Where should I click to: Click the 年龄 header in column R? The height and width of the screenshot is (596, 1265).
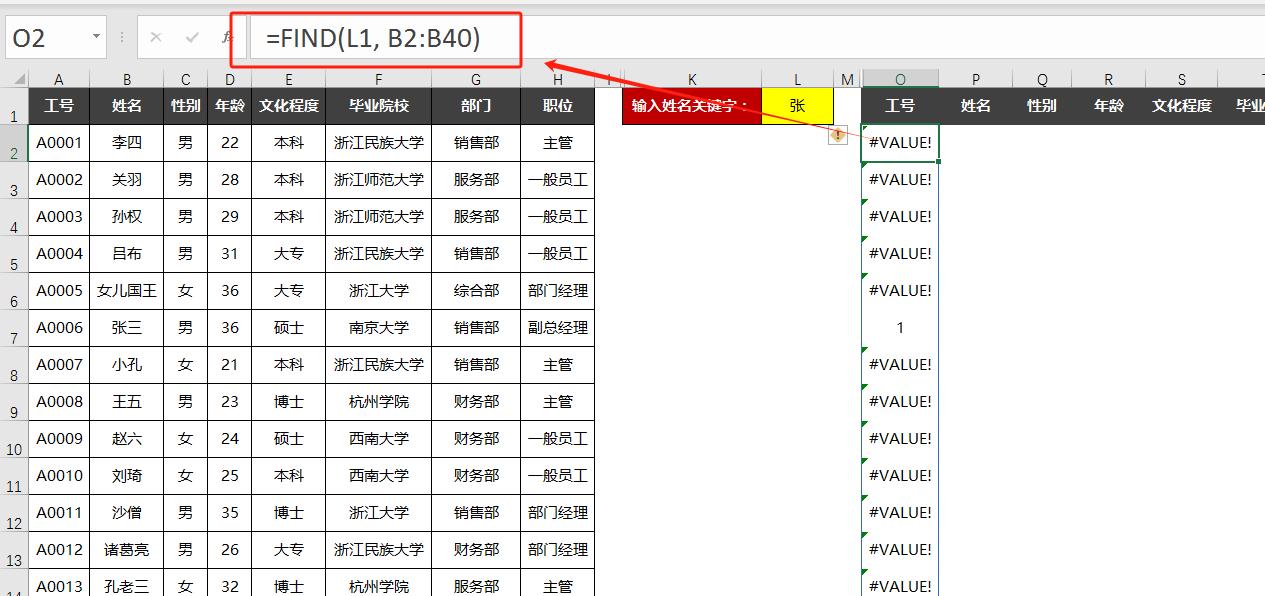[x=1109, y=105]
